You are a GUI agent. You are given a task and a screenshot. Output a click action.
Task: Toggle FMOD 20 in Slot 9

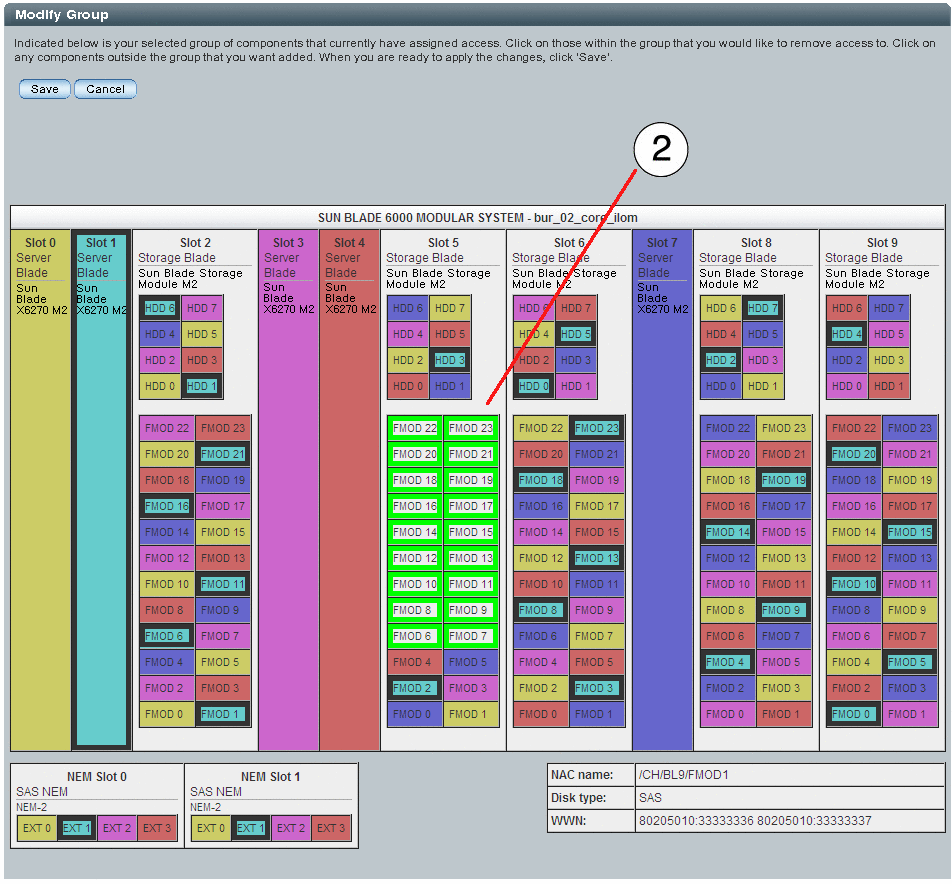tap(854, 454)
